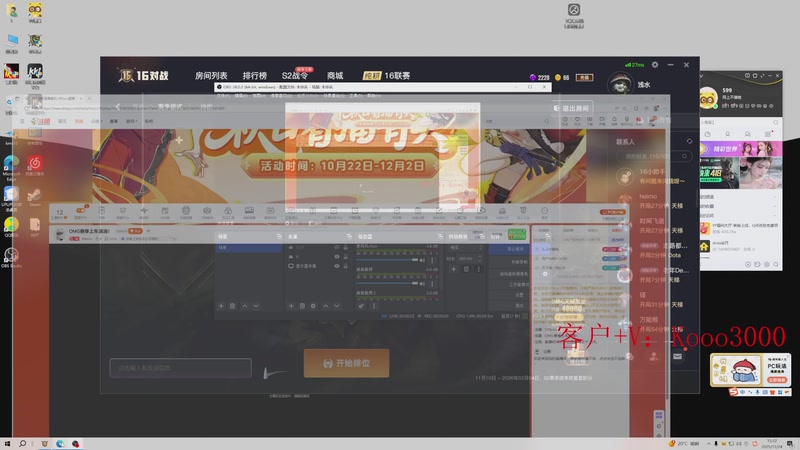Remove selected scene with Scenes trash icon

(x=232, y=306)
